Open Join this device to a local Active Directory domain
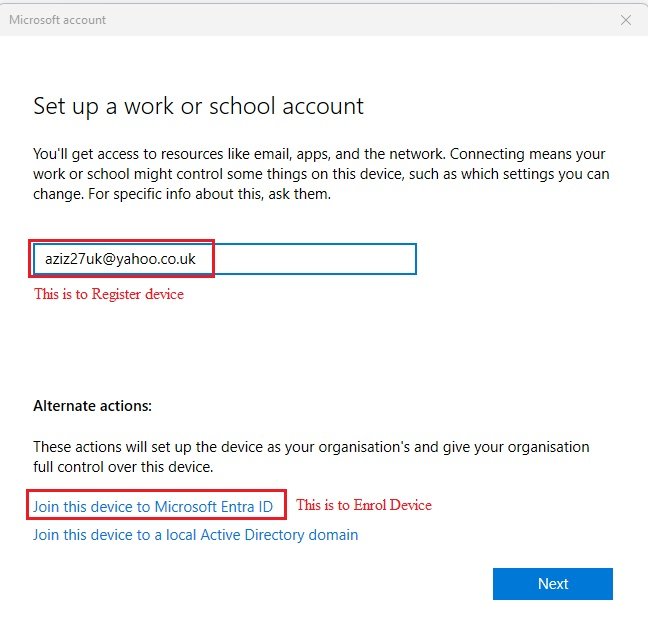The height and width of the screenshot is (632, 651). click(x=196, y=535)
